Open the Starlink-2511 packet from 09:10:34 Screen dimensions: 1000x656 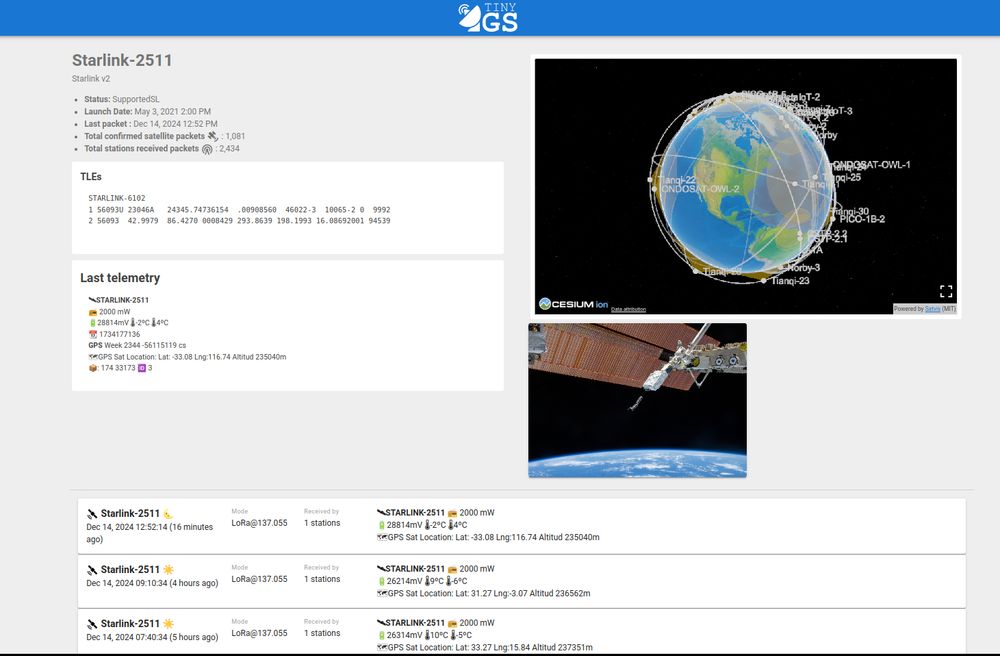tap(522, 581)
